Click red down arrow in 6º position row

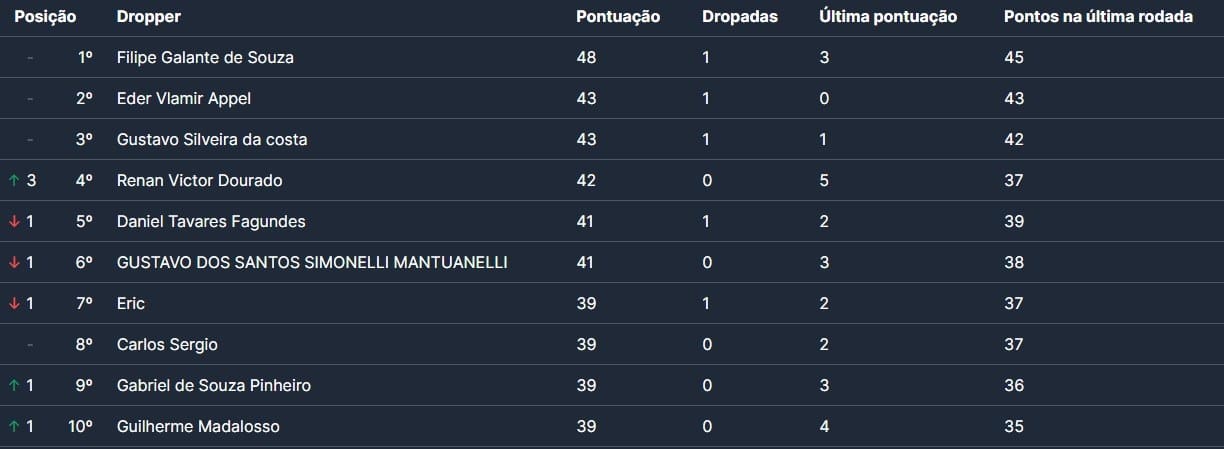14,263
